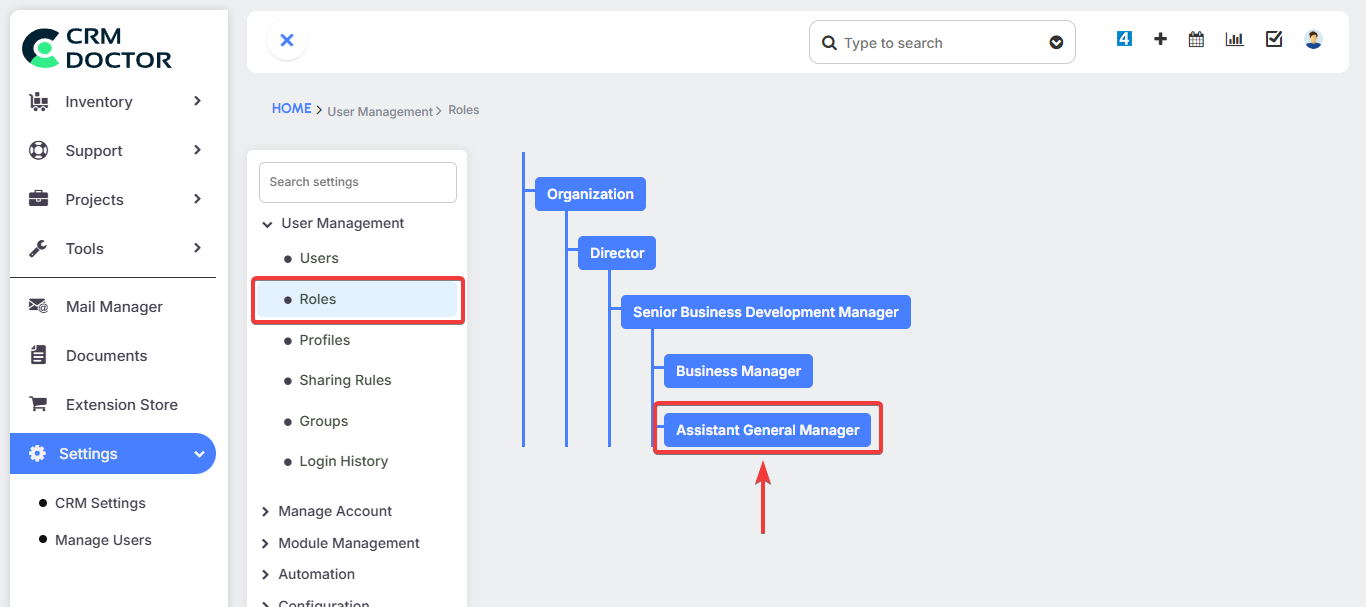The height and width of the screenshot is (607, 1366).
Task: Select the Director role node
Action: pyautogui.click(x=617, y=253)
